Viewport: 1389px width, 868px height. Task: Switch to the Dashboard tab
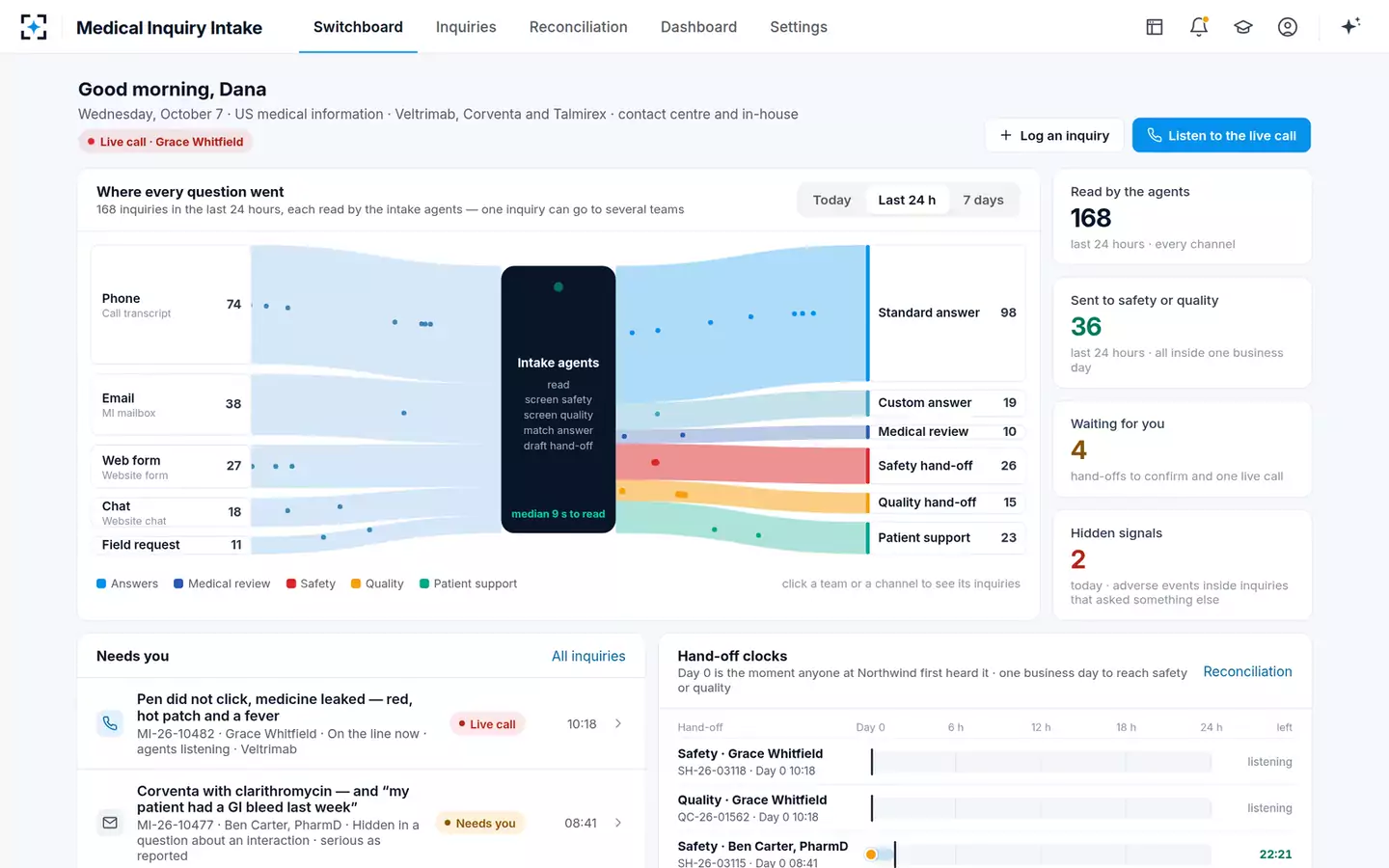(x=698, y=27)
